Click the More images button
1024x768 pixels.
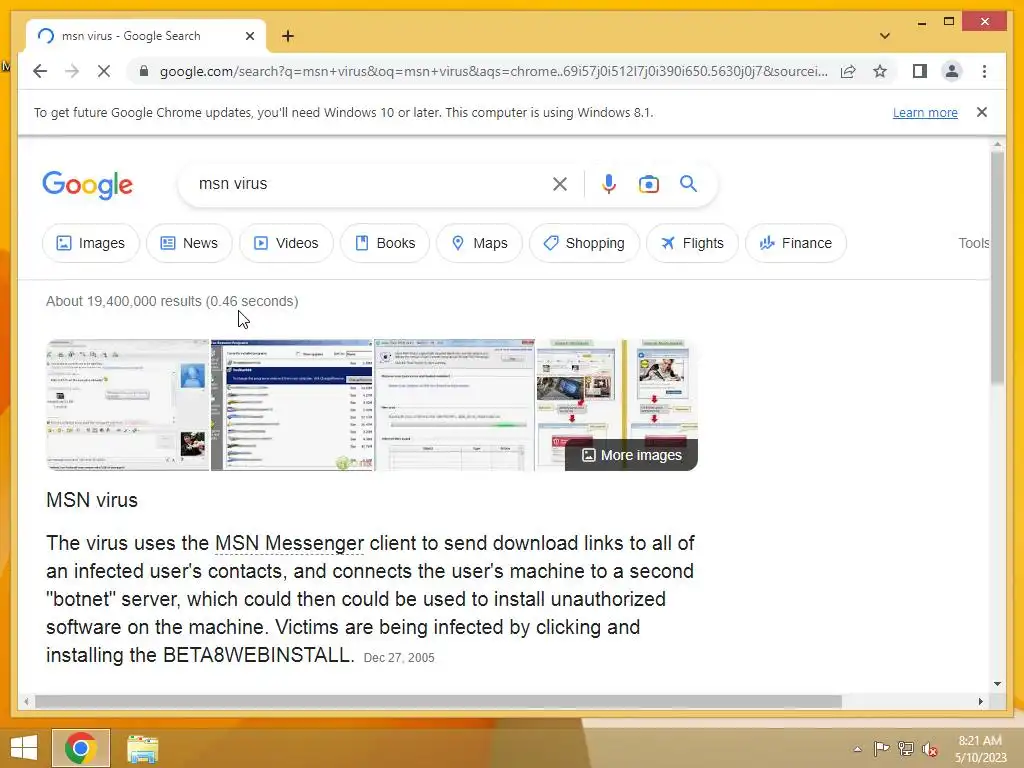[x=632, y=455]
